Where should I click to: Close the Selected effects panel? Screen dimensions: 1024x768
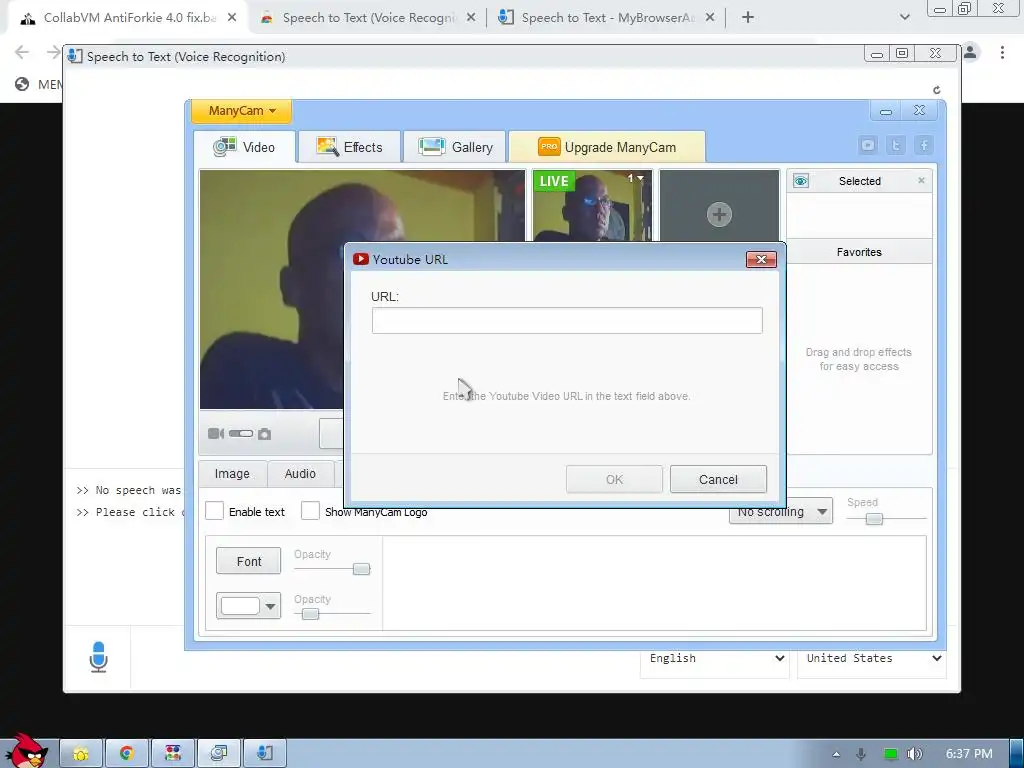click(x=921, y=180)
